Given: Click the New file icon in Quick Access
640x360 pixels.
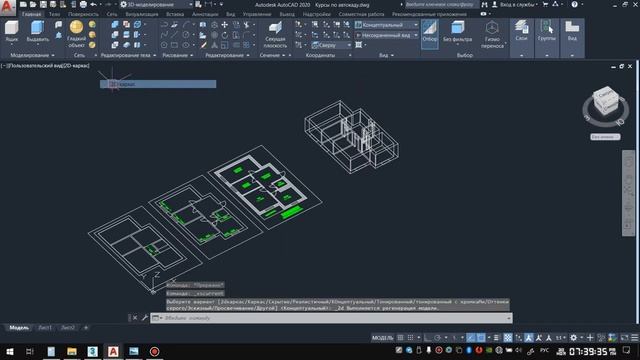Looking at the screenshot, I should [23, 4].
